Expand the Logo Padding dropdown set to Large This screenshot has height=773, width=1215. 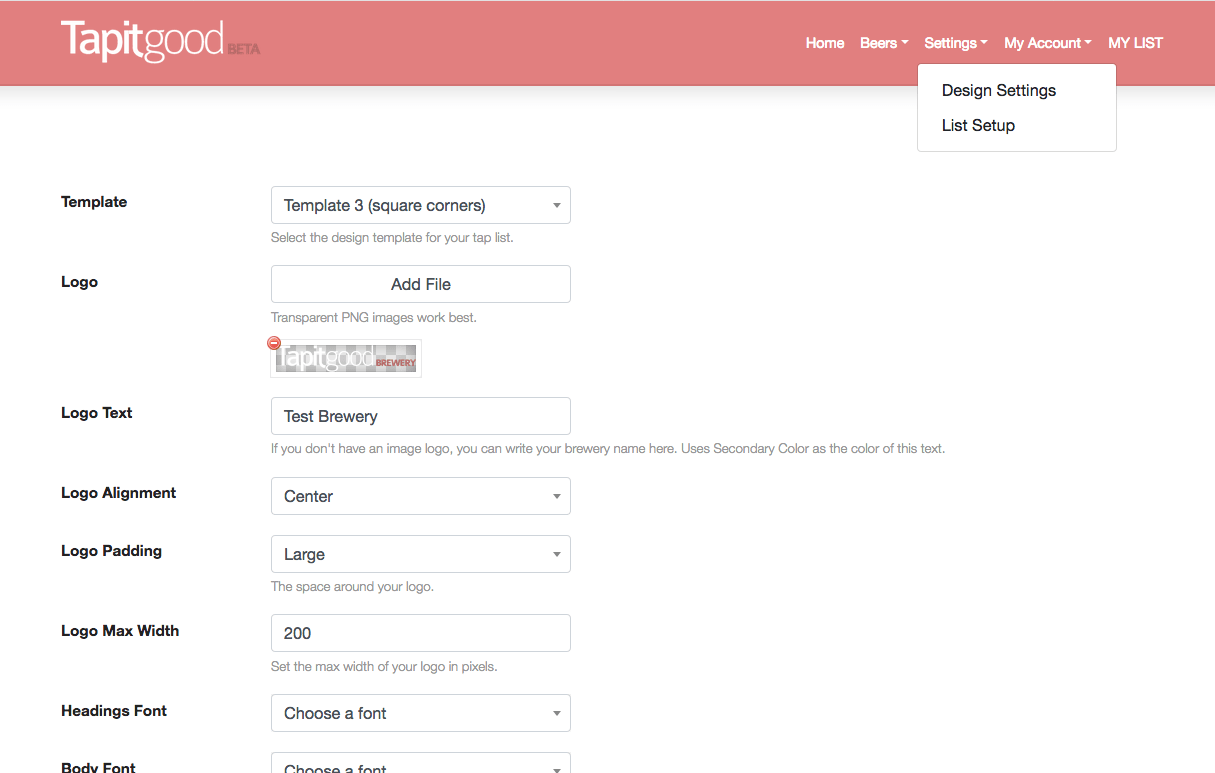[x=420, y=554]
